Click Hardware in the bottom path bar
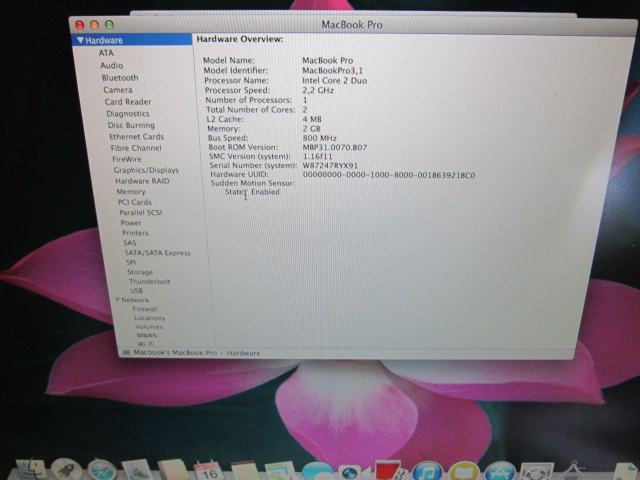 (243, 353)
